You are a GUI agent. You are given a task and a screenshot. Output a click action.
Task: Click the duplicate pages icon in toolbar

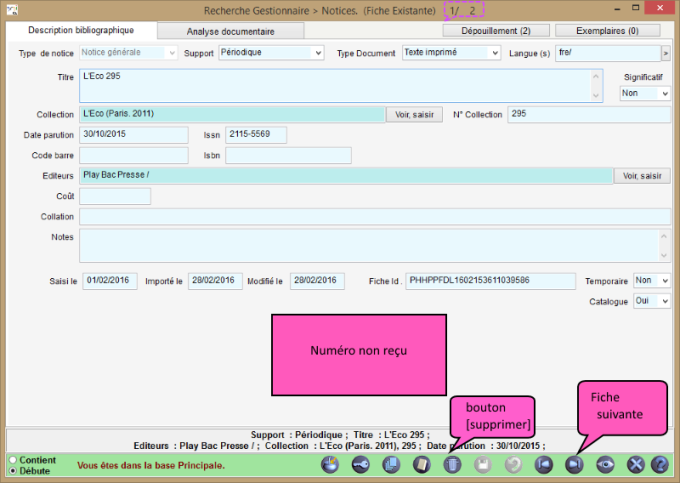pyautogui.click(x=392, y=464)
